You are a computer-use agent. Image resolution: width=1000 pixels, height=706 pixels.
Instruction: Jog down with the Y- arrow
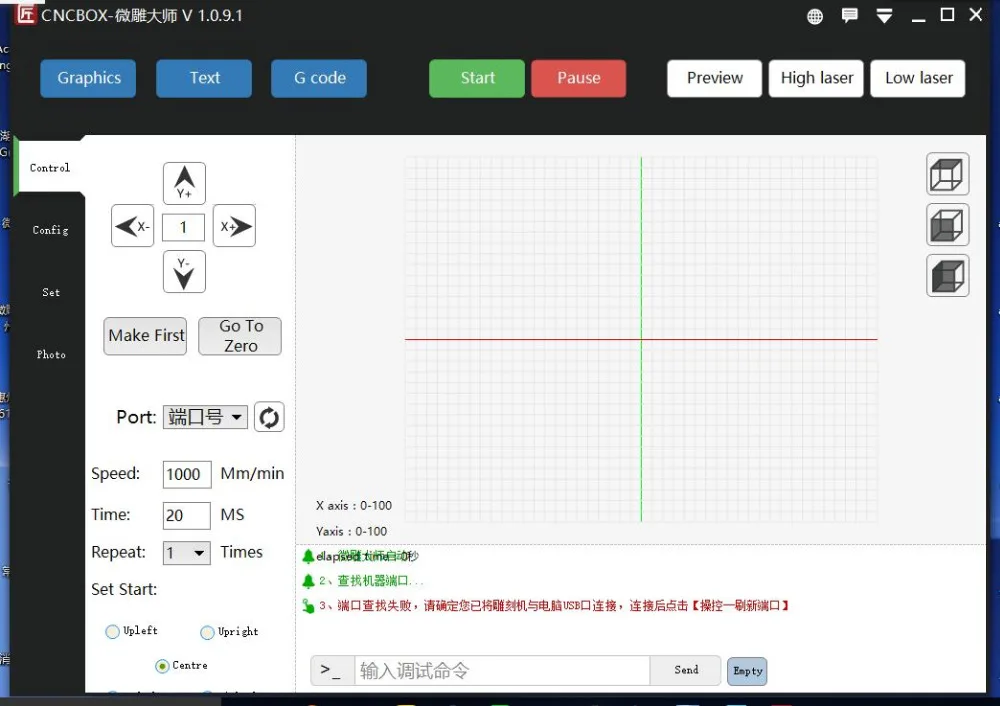tap(184, 272)
